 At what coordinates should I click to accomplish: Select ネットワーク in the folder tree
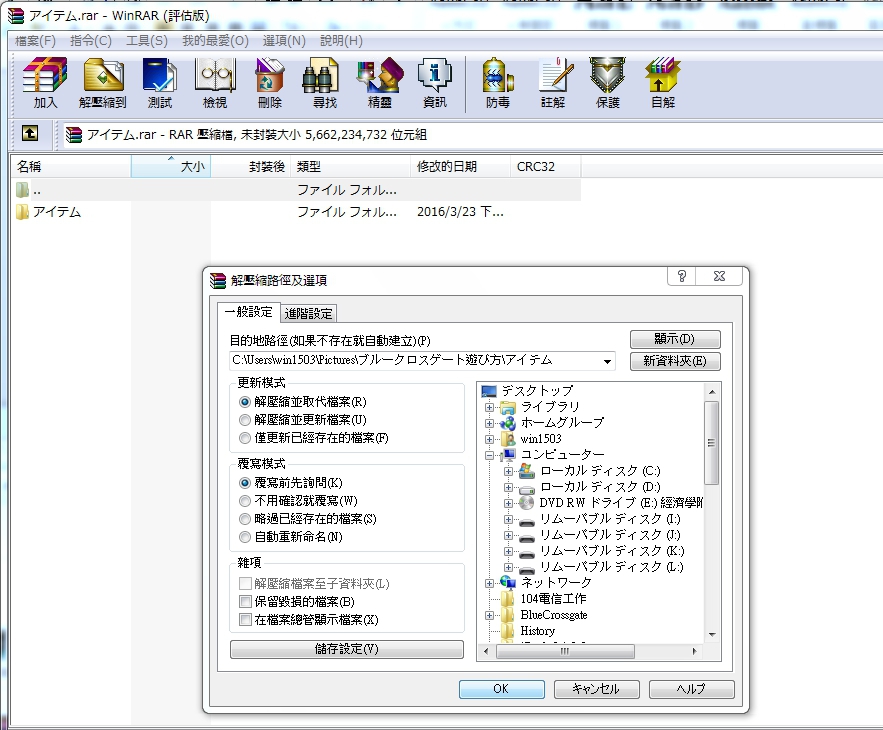(556, 582)
